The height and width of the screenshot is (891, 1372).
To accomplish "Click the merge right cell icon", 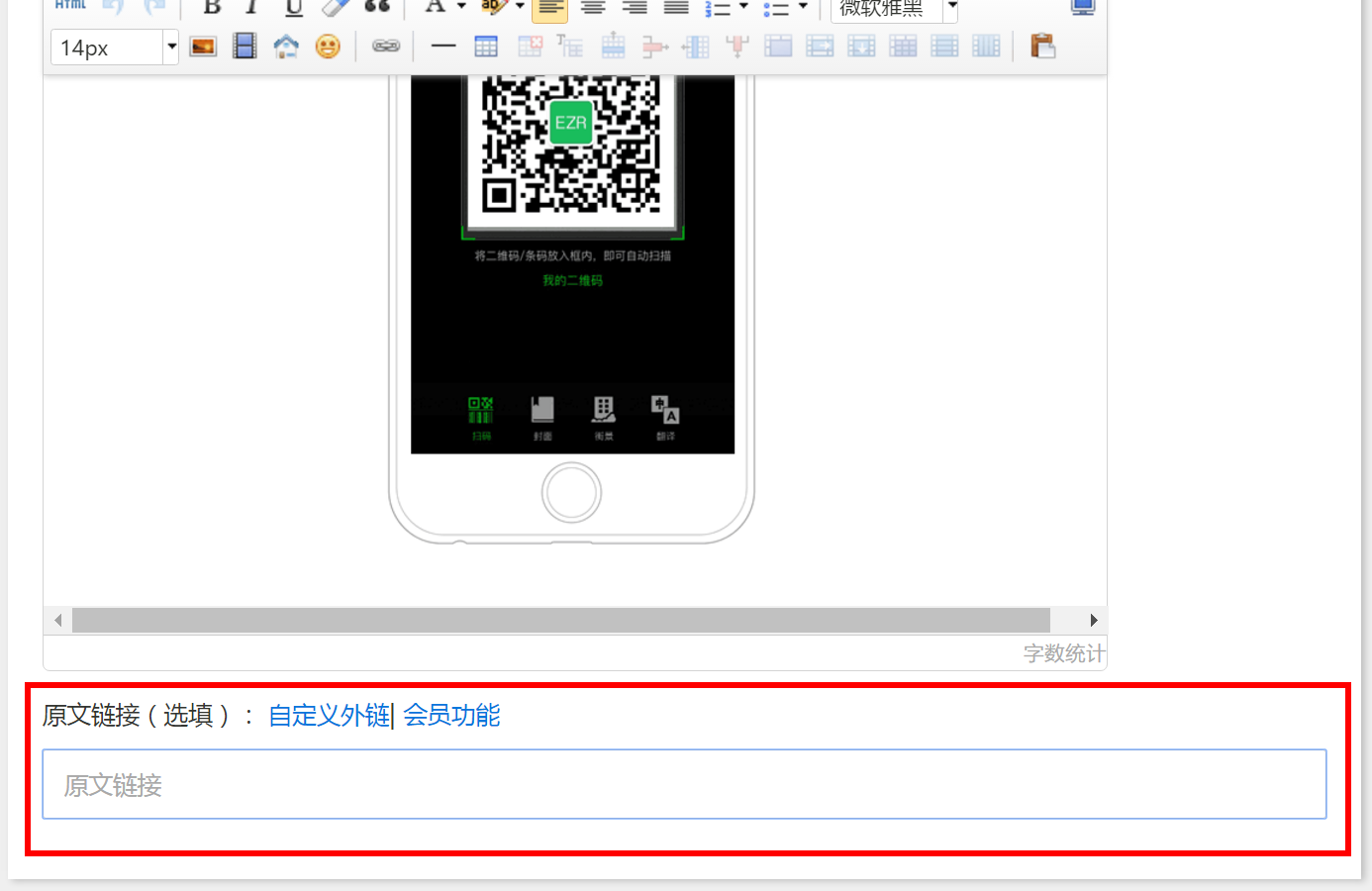I will (x=820, y=46).
